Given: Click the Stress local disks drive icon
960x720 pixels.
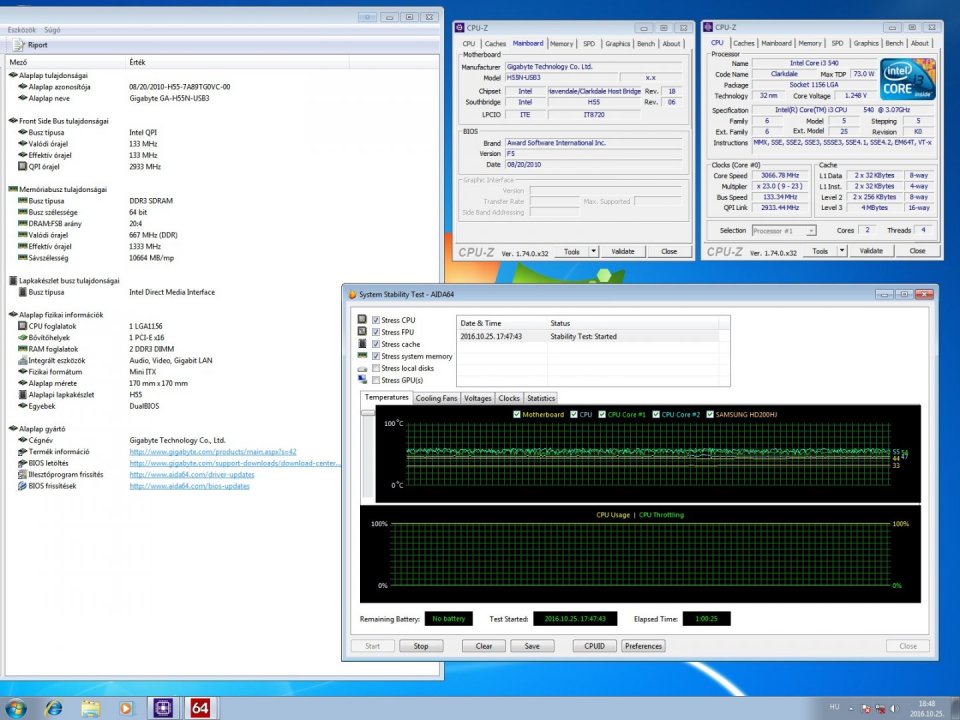Looking at the screenshot, I should (x=362, y=368).
